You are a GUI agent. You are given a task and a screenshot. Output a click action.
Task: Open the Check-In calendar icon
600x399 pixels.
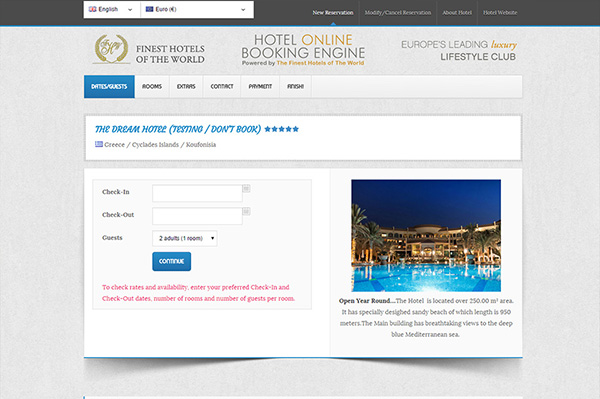pos(246,189)
